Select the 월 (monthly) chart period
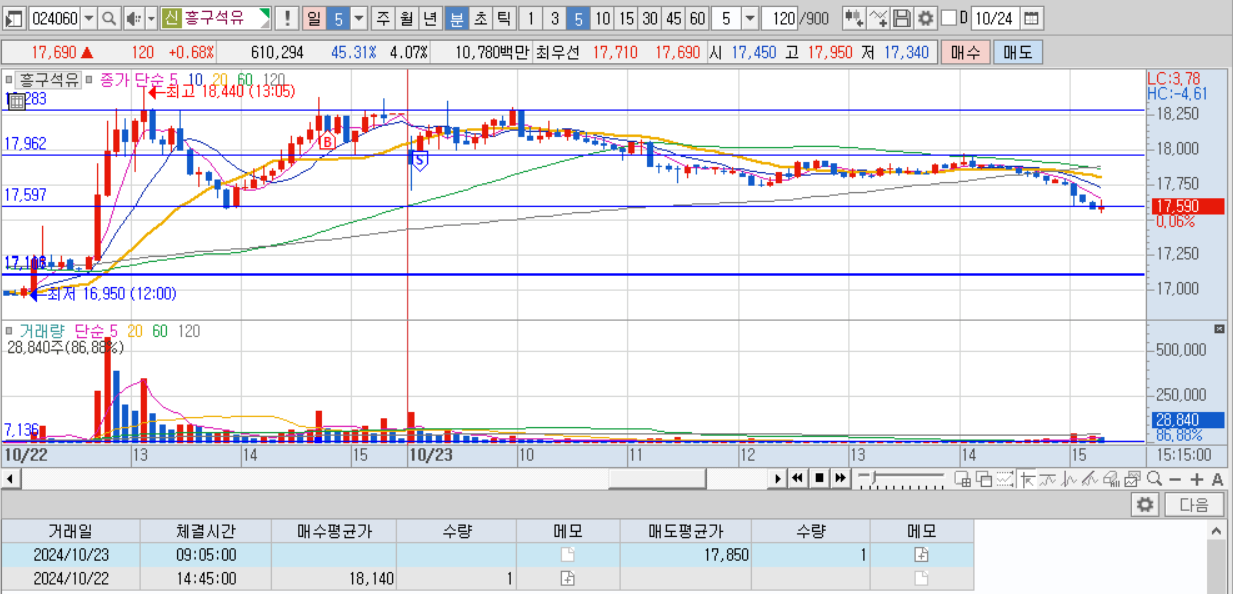Image resolution: width=1233 pixels, height=594 pixels. click(407, 18)
